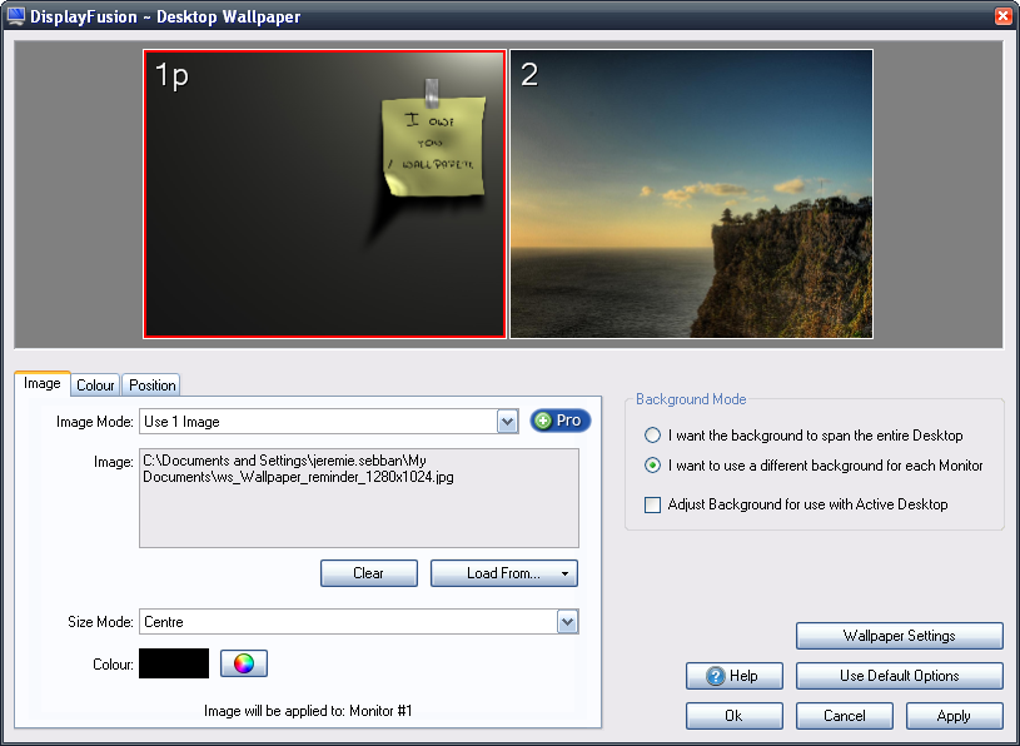The width and height of the screenshot is (1020, 746).
Task: Apply the wallpaper settings
Action: 954,716
